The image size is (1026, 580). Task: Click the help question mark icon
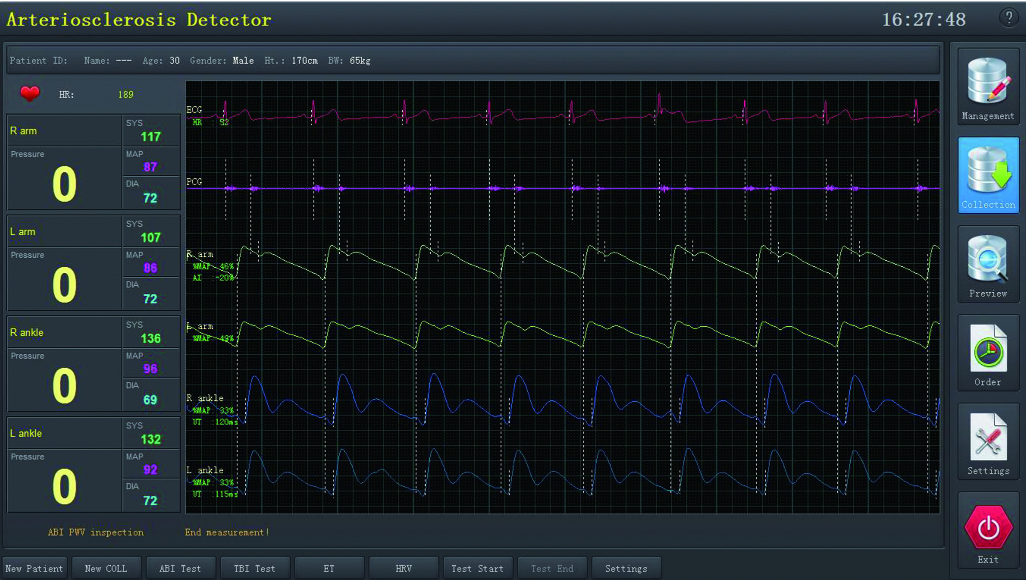pos(1008,18)
